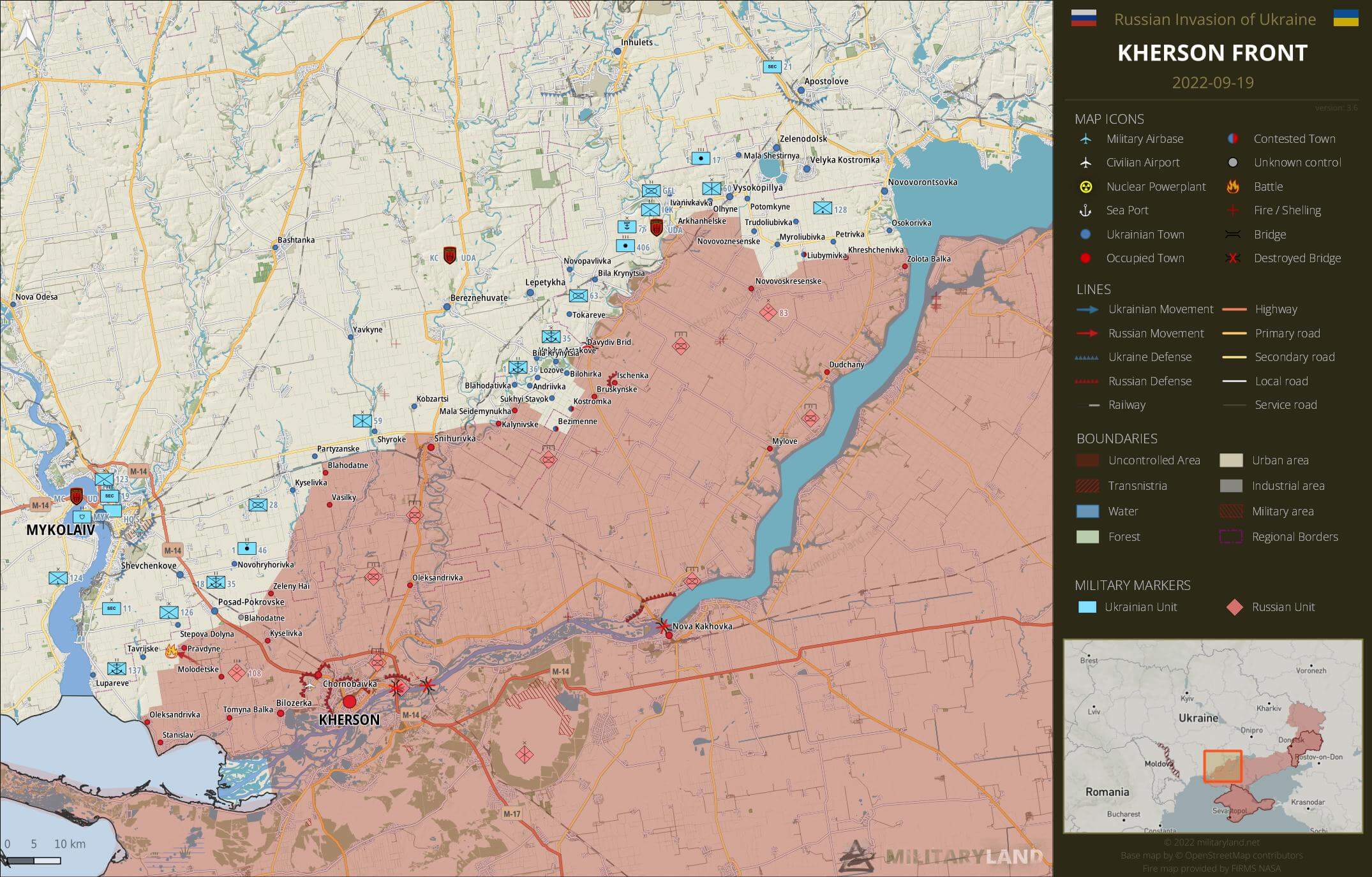Click the Urban area color swatch

tap(1231, 461)
